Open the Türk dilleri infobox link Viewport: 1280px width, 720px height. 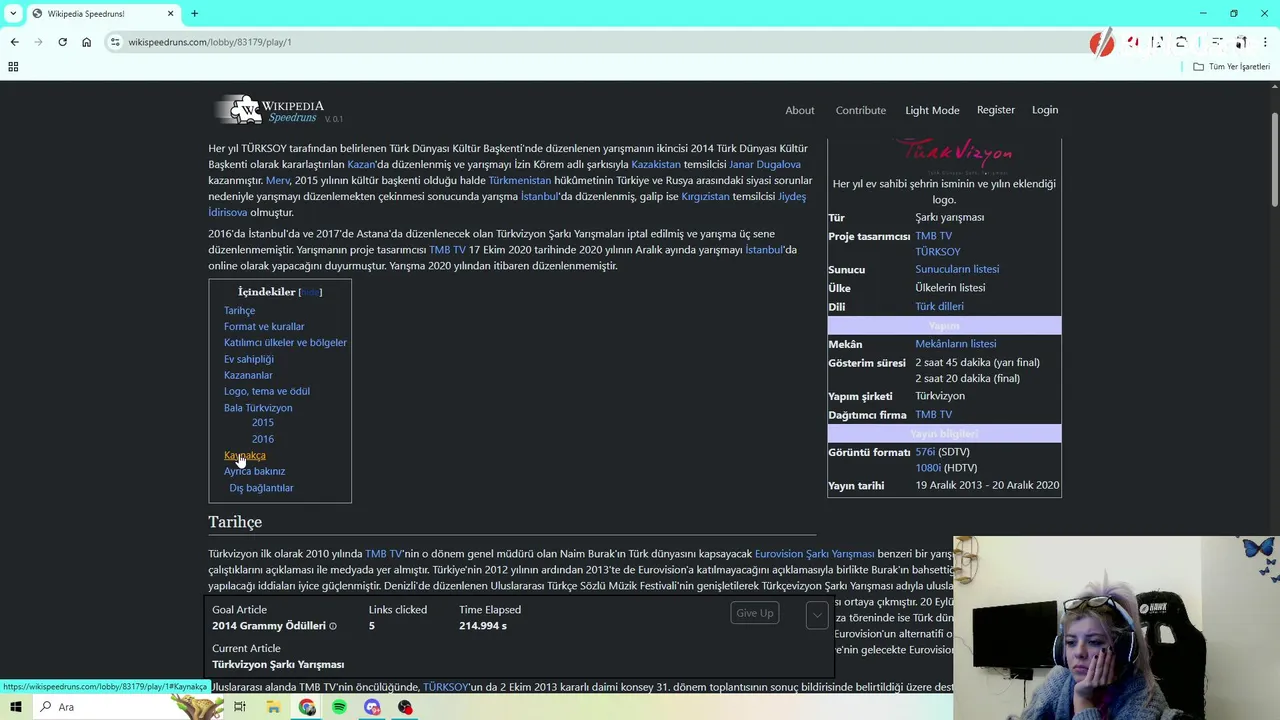939,306
